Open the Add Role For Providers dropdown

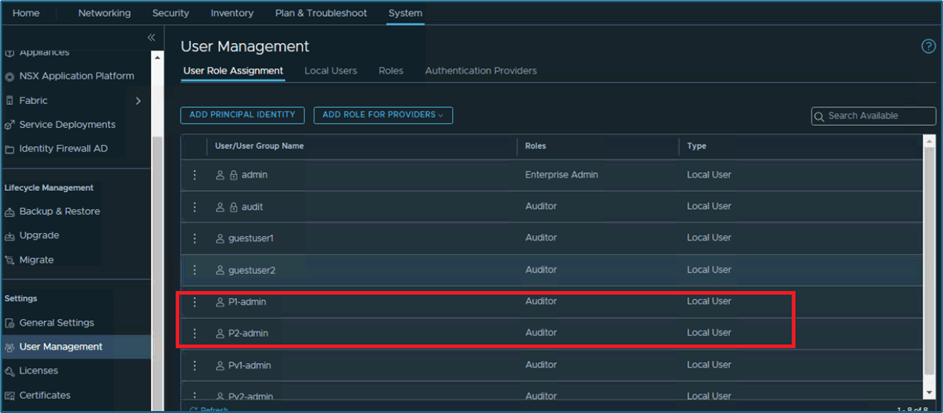383,115
